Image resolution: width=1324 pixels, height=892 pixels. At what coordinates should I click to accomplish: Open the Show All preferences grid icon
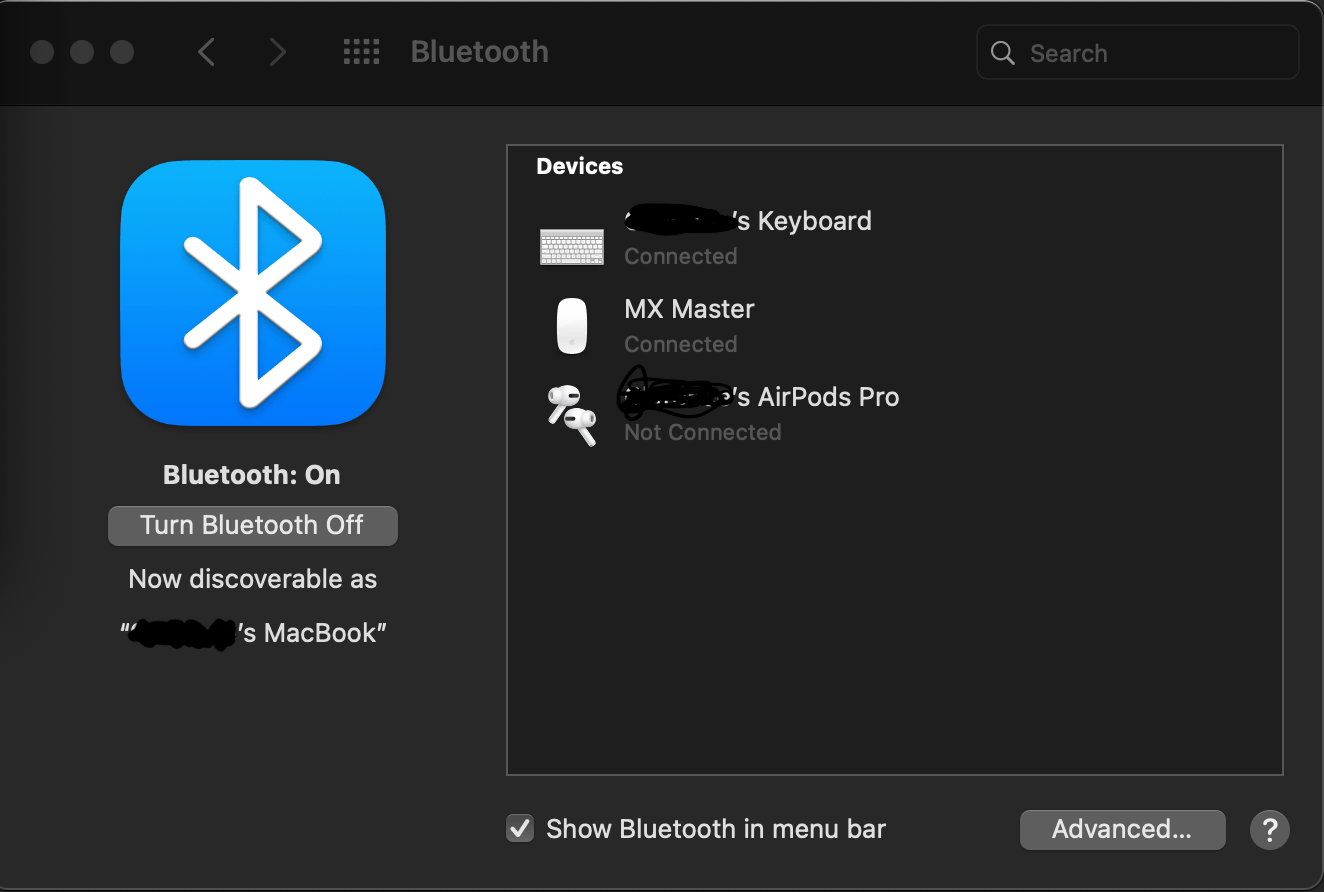tap(361, 51)
